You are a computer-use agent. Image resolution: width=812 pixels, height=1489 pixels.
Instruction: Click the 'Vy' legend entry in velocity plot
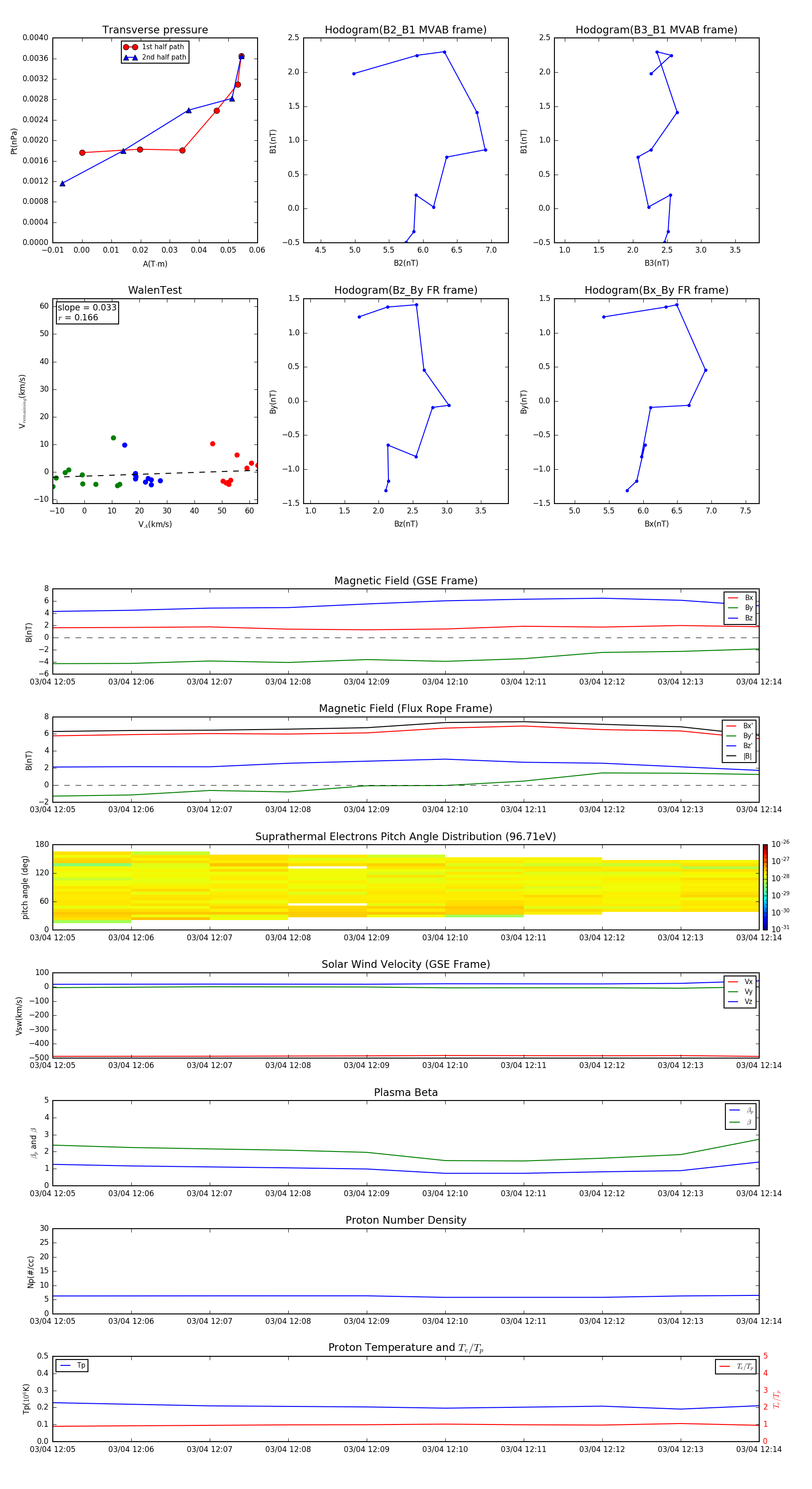tap(740, 991)
